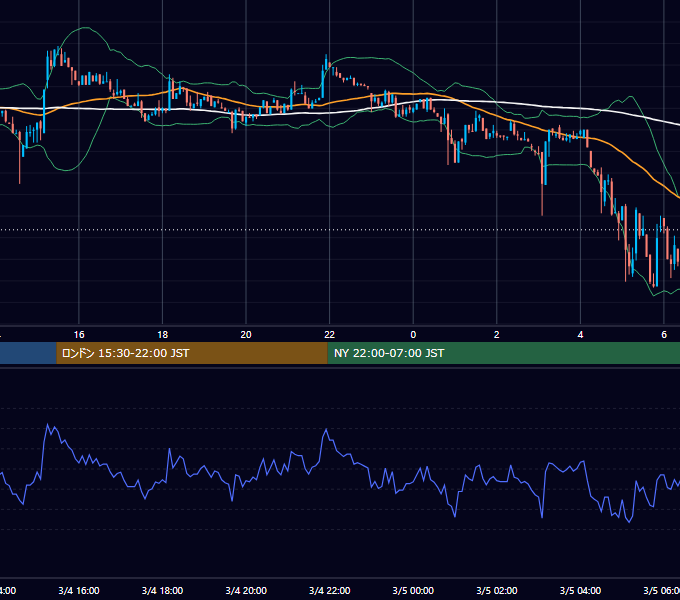Click the 22 hour label on upper axis
Screen dimensions: 680x600
click(x=330, y=335)
